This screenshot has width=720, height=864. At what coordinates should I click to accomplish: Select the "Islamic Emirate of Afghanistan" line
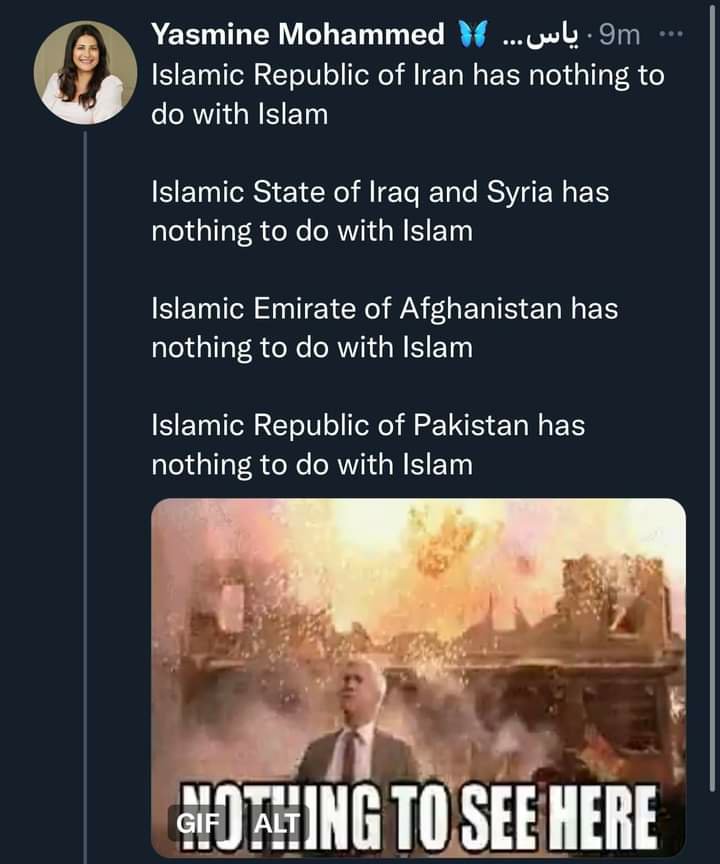[384, 309]
